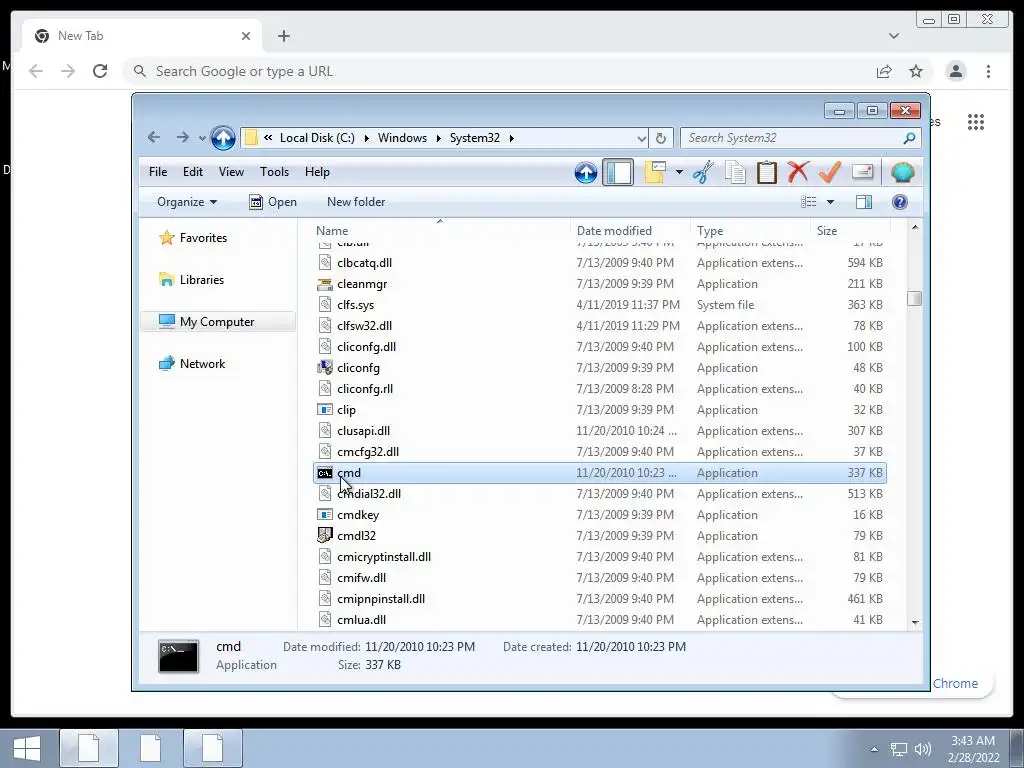Screen dimensions: 1024x768
Task: Click the red X Delete icon
Action: coord(798,172)
